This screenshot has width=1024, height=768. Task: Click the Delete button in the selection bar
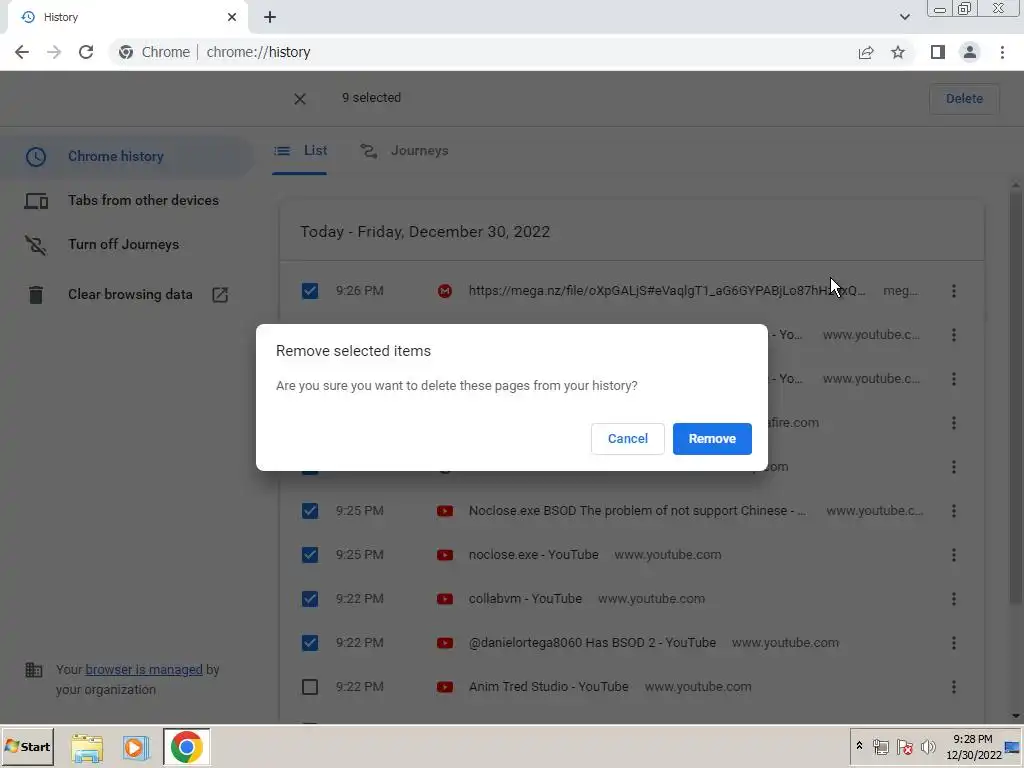(964, 99)
